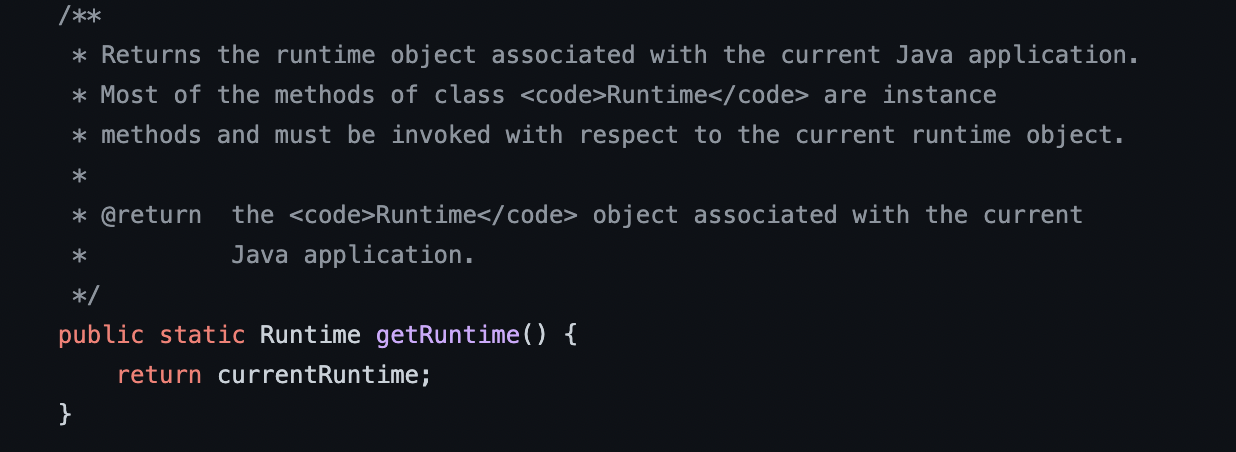This screenshot has width=1236, height=452.
Task: Click the word 'Most' in the comment
Action: coord(130,95)
